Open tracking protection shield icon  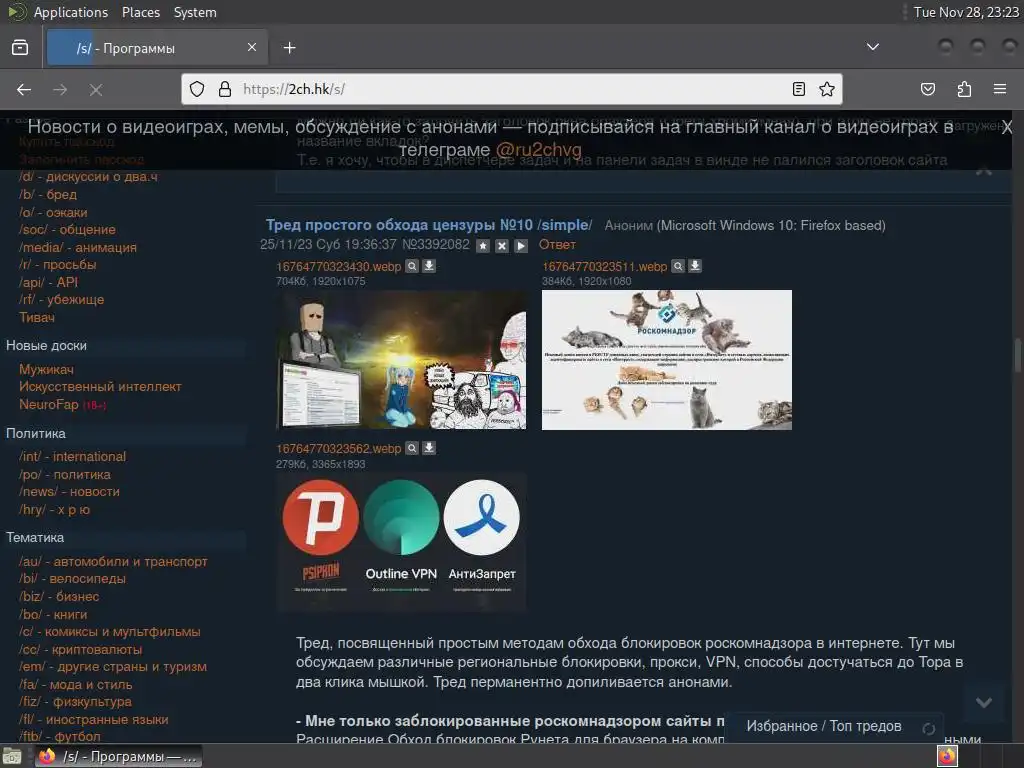tap(197, 89)
